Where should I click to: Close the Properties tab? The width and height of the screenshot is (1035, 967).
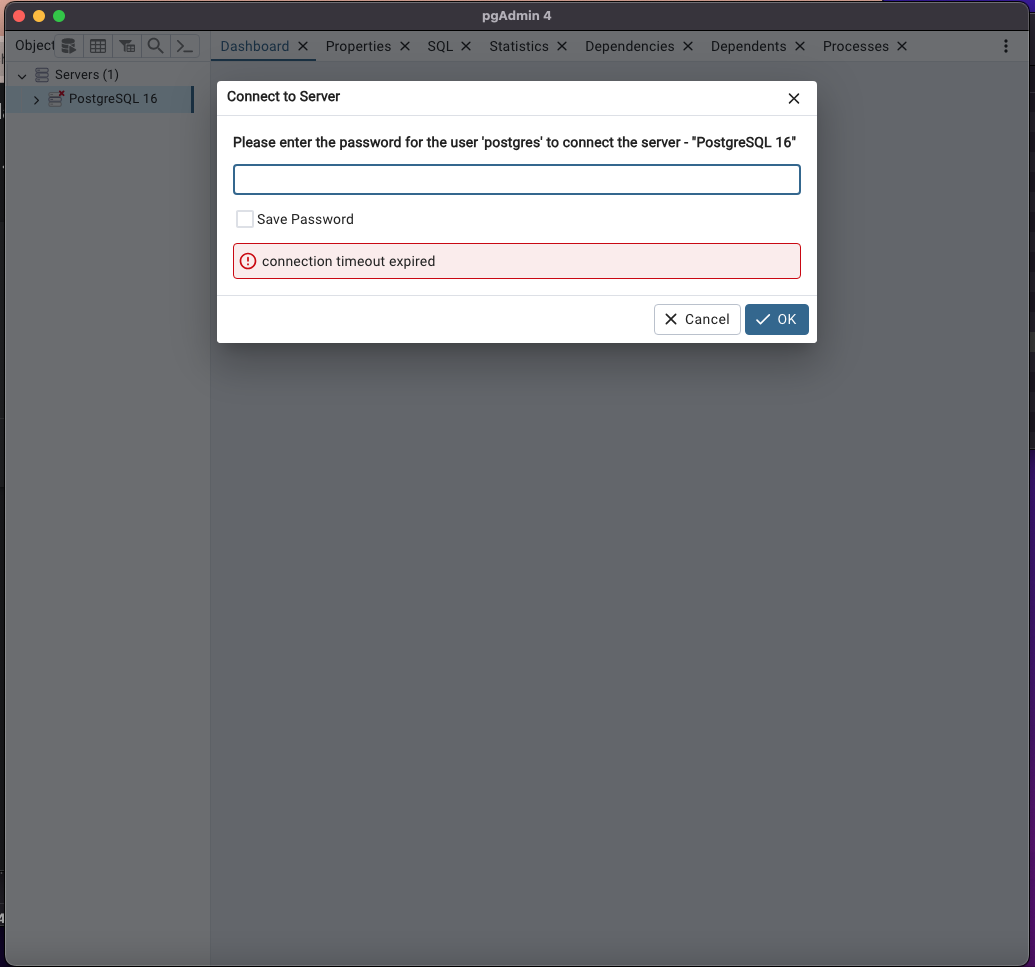(404, 45)
